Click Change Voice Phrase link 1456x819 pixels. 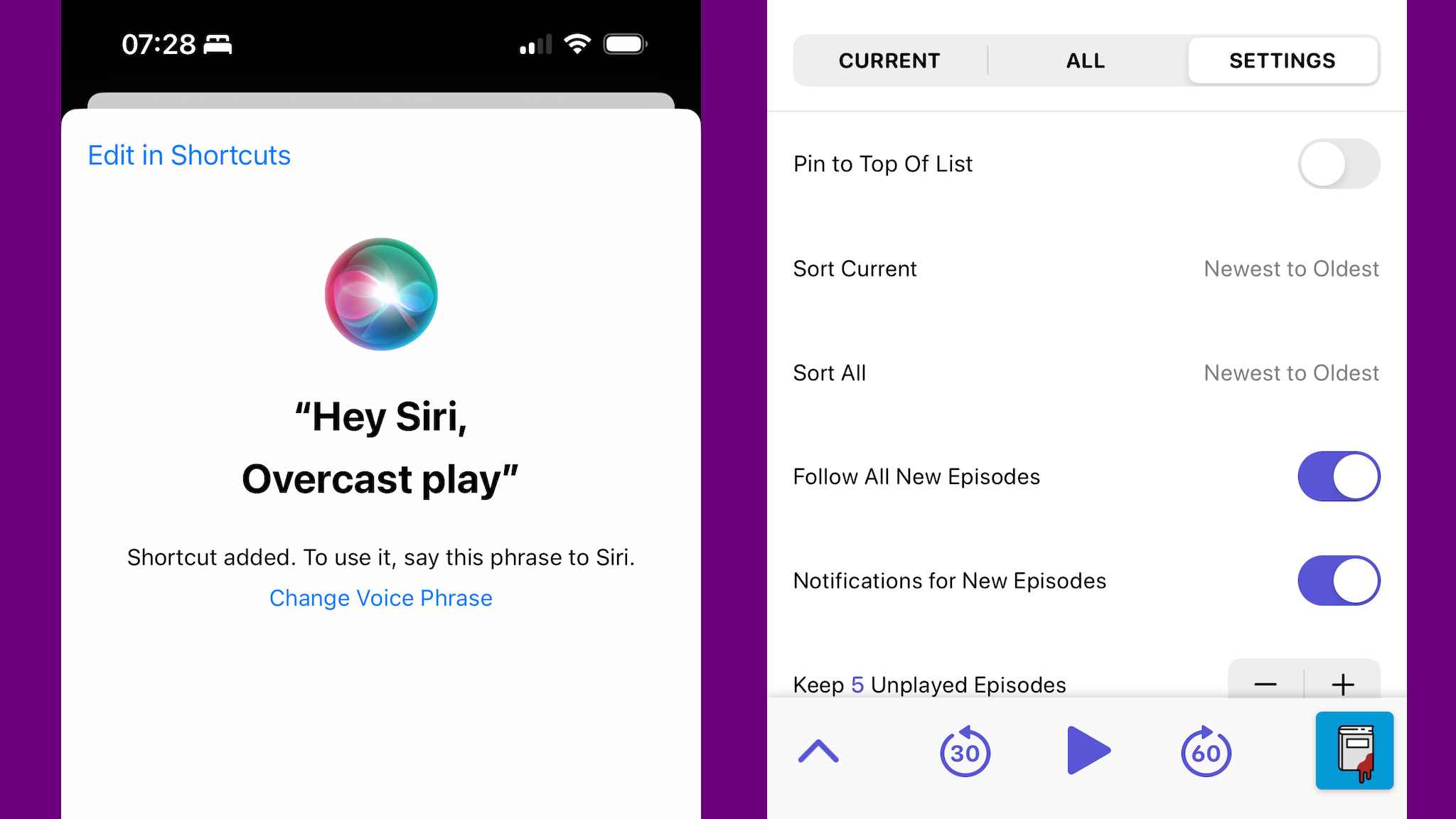click(x=381, y=597)
